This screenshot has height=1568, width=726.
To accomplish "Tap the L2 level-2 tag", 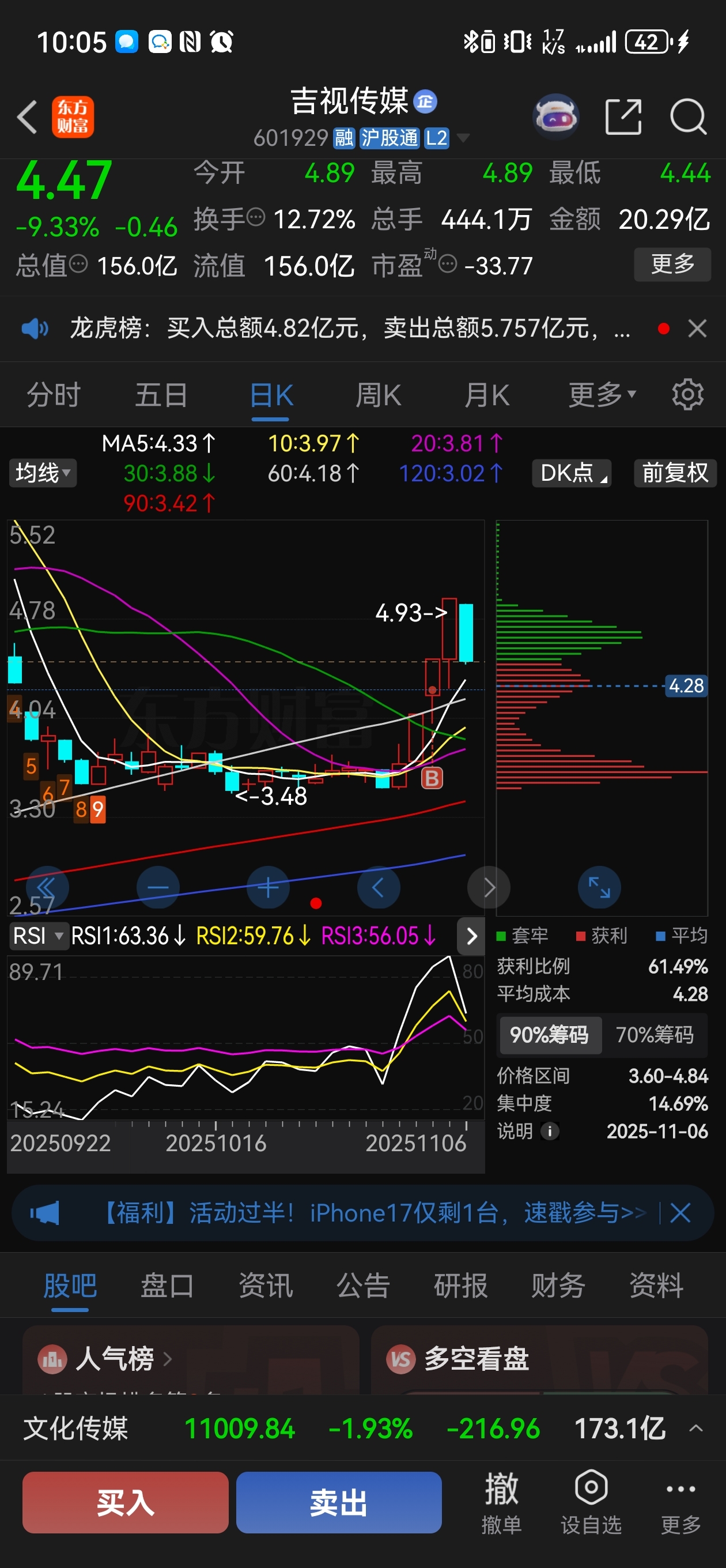I will (436, 138).
